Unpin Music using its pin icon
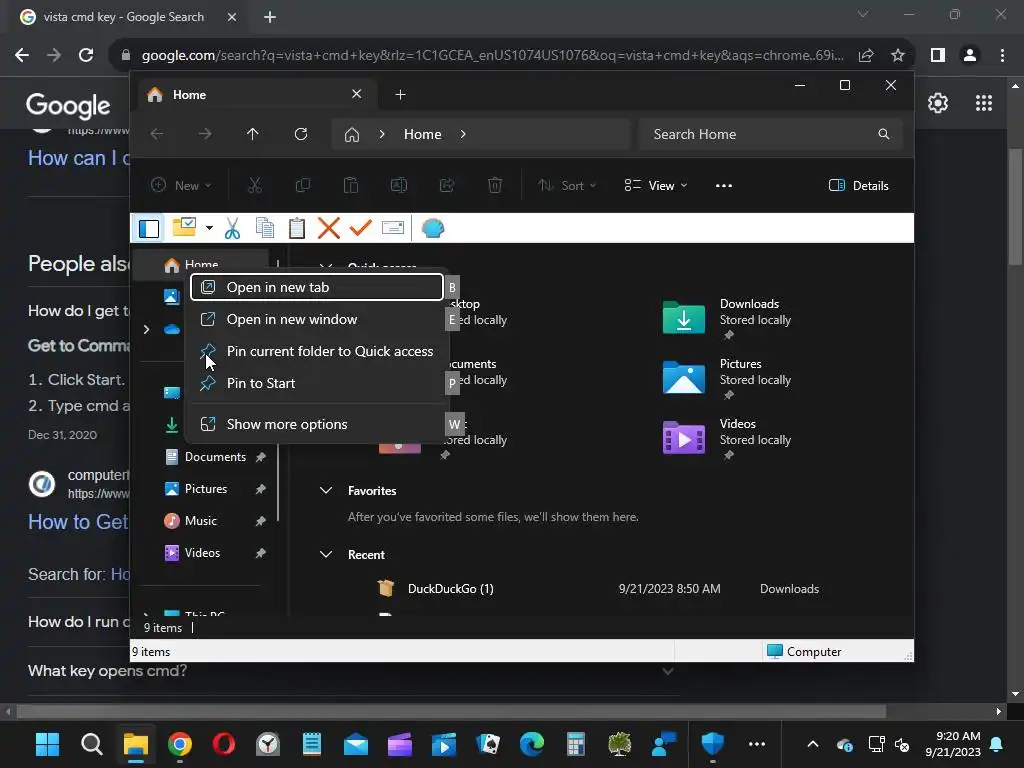1024x768 pixels. [x=261, y=521]
